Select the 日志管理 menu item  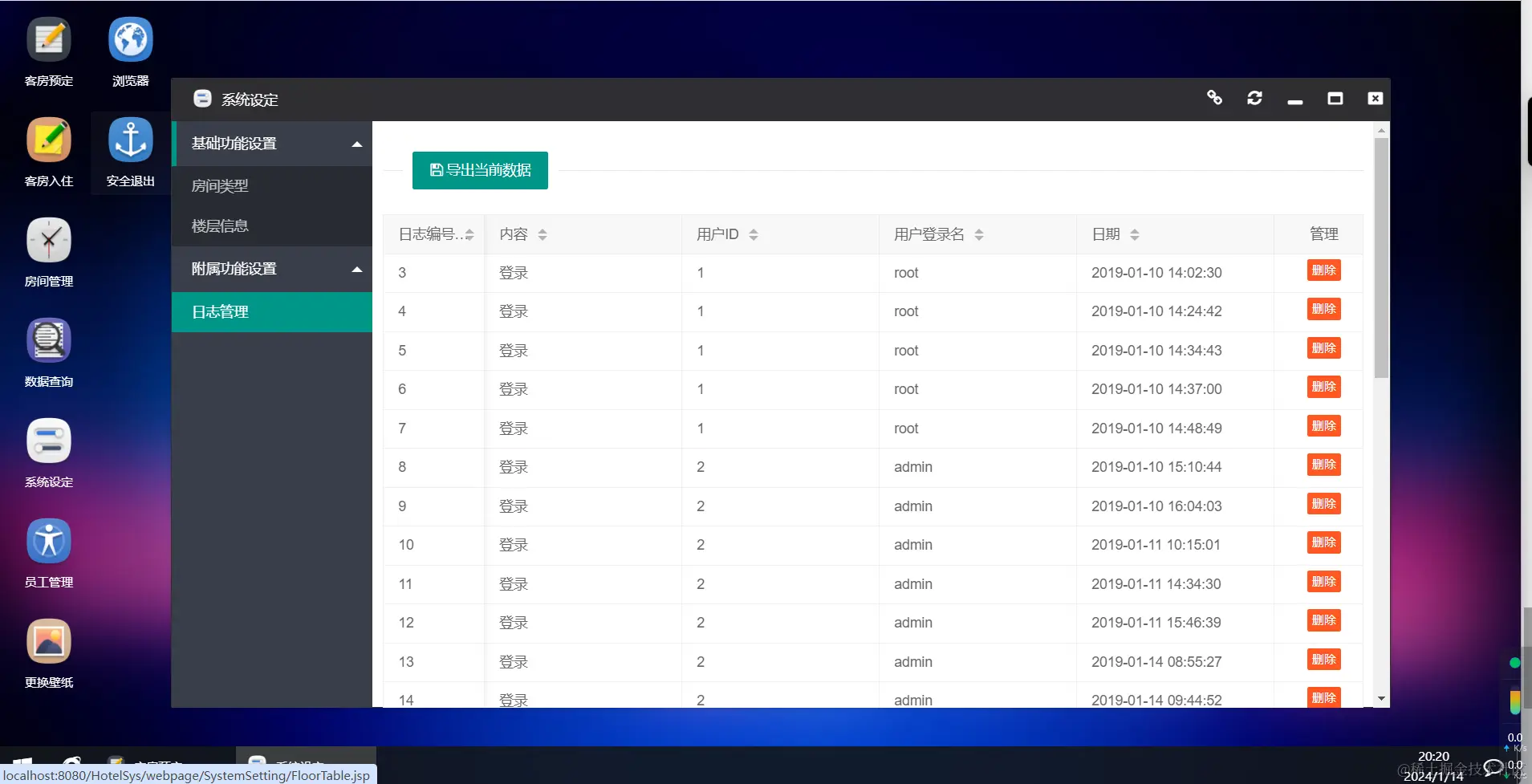[272, 312]
